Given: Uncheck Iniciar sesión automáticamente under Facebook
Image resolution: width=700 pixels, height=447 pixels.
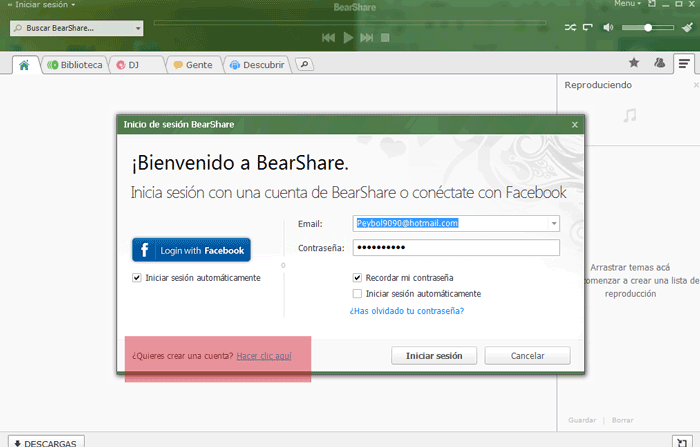Looking at the screenshot, I should [x=137, y=278].
